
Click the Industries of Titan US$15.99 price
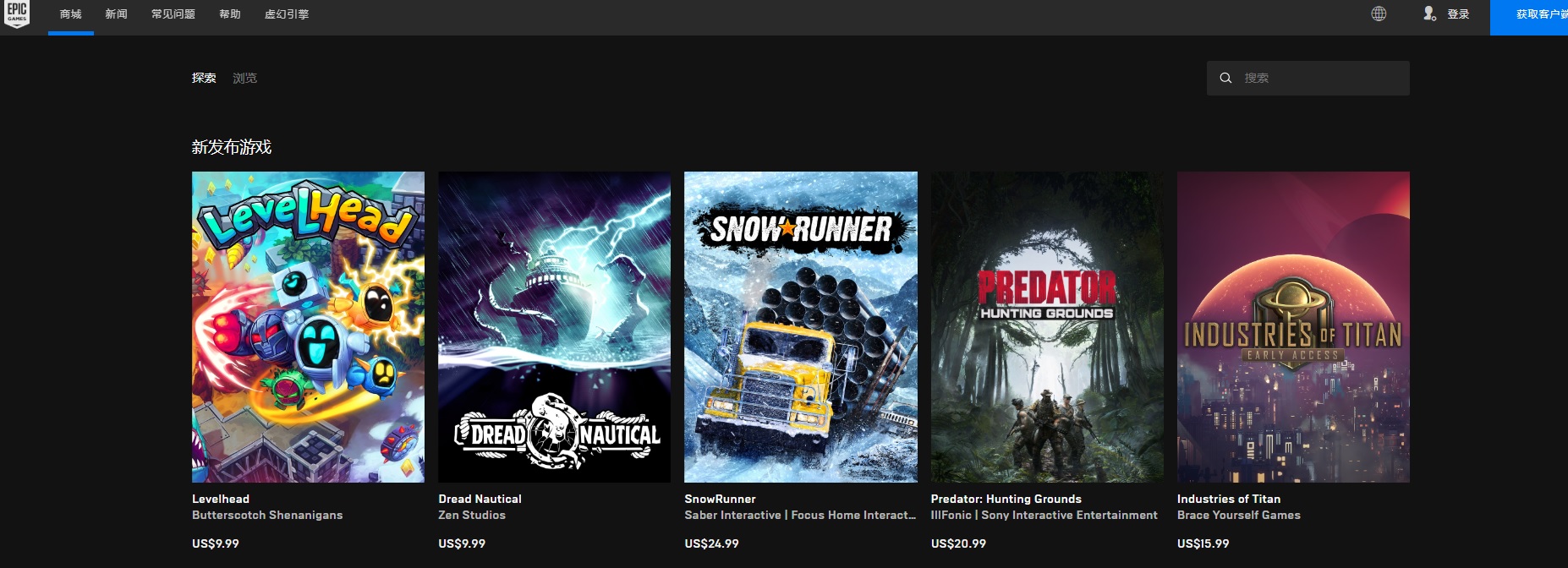(x=1203, y=543)
